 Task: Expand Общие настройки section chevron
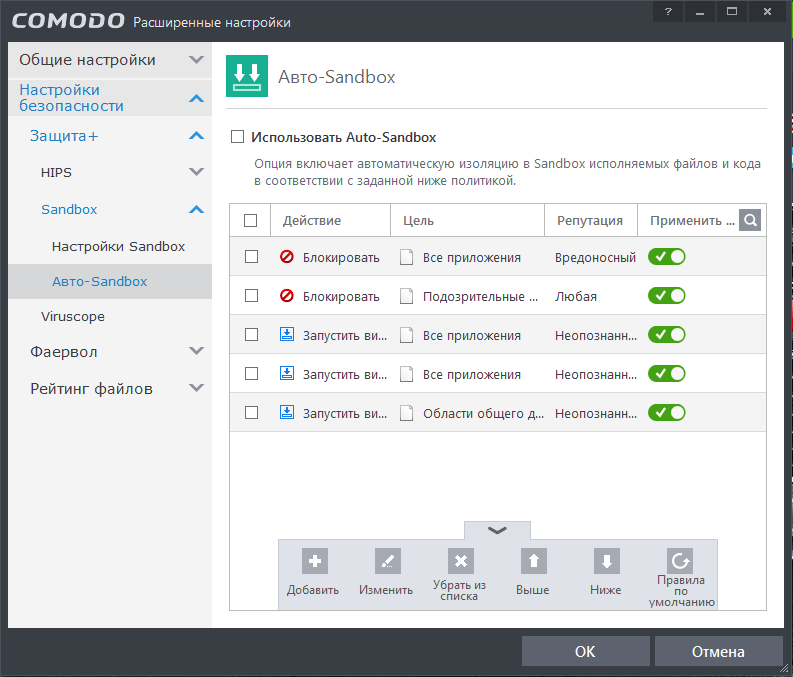pos(196,60)
